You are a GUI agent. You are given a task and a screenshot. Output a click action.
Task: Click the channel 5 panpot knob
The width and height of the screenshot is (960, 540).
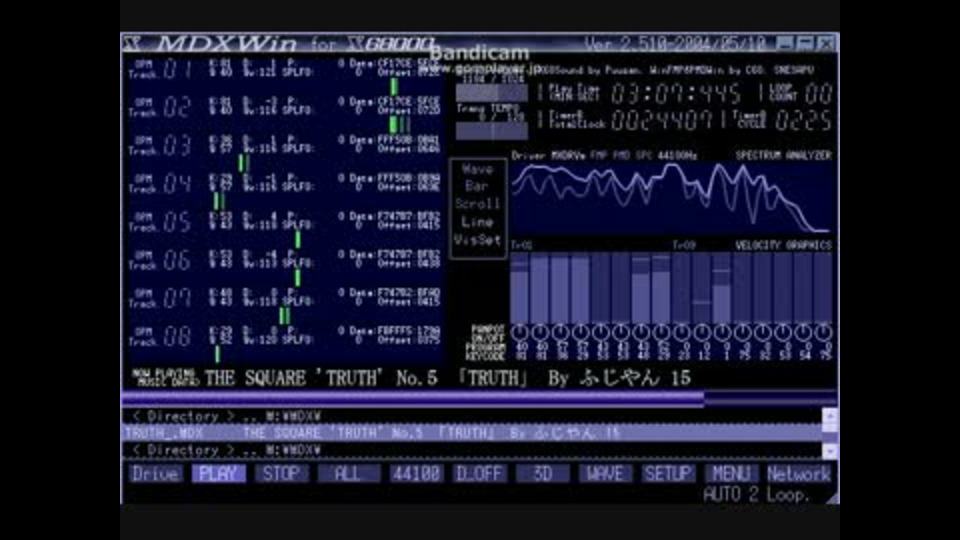point(601,332)
